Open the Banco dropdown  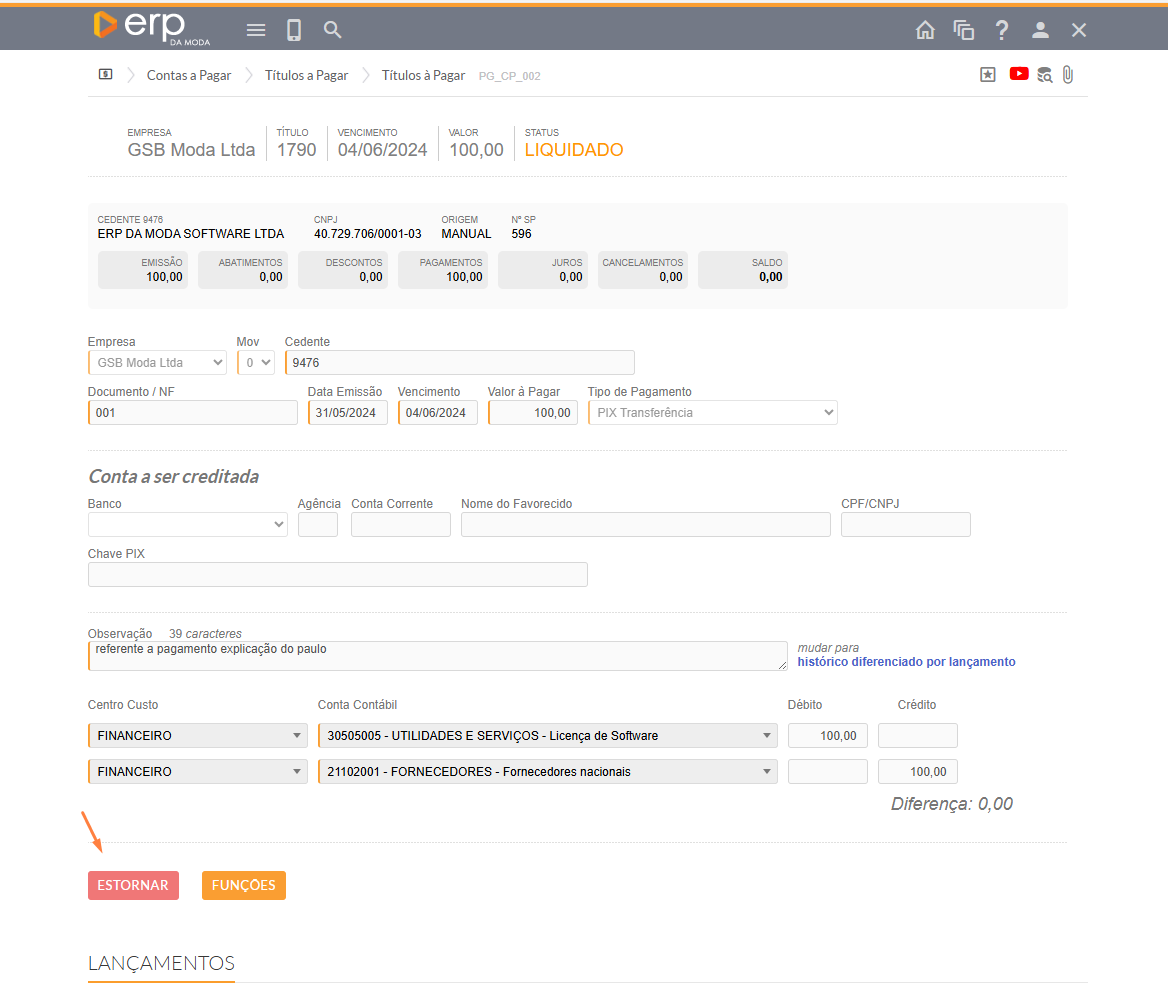coord(188,525)
